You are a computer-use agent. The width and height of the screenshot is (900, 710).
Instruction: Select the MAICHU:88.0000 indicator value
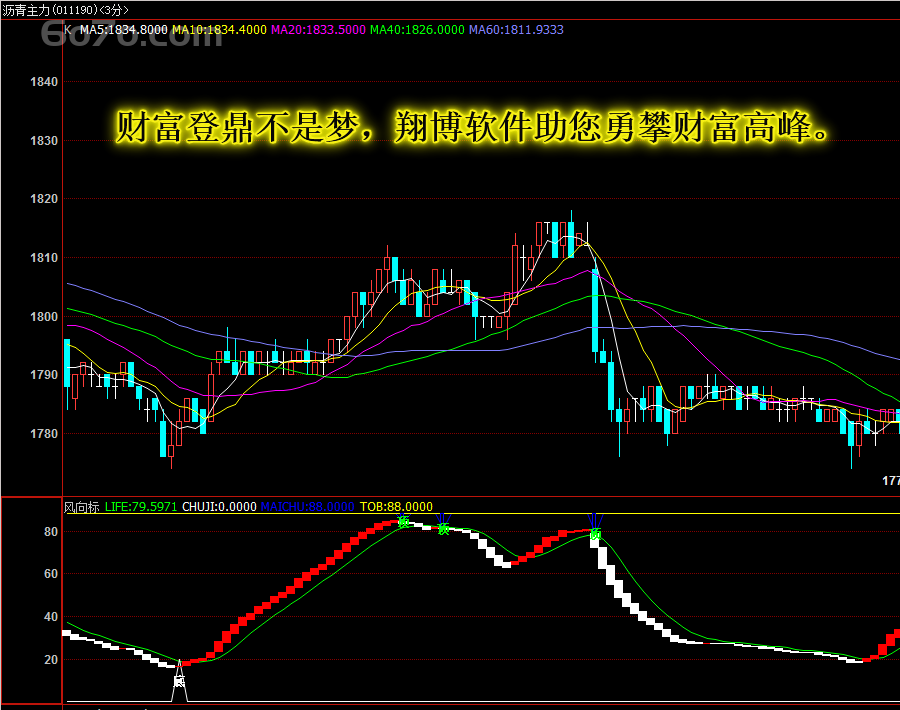(307, 507)
